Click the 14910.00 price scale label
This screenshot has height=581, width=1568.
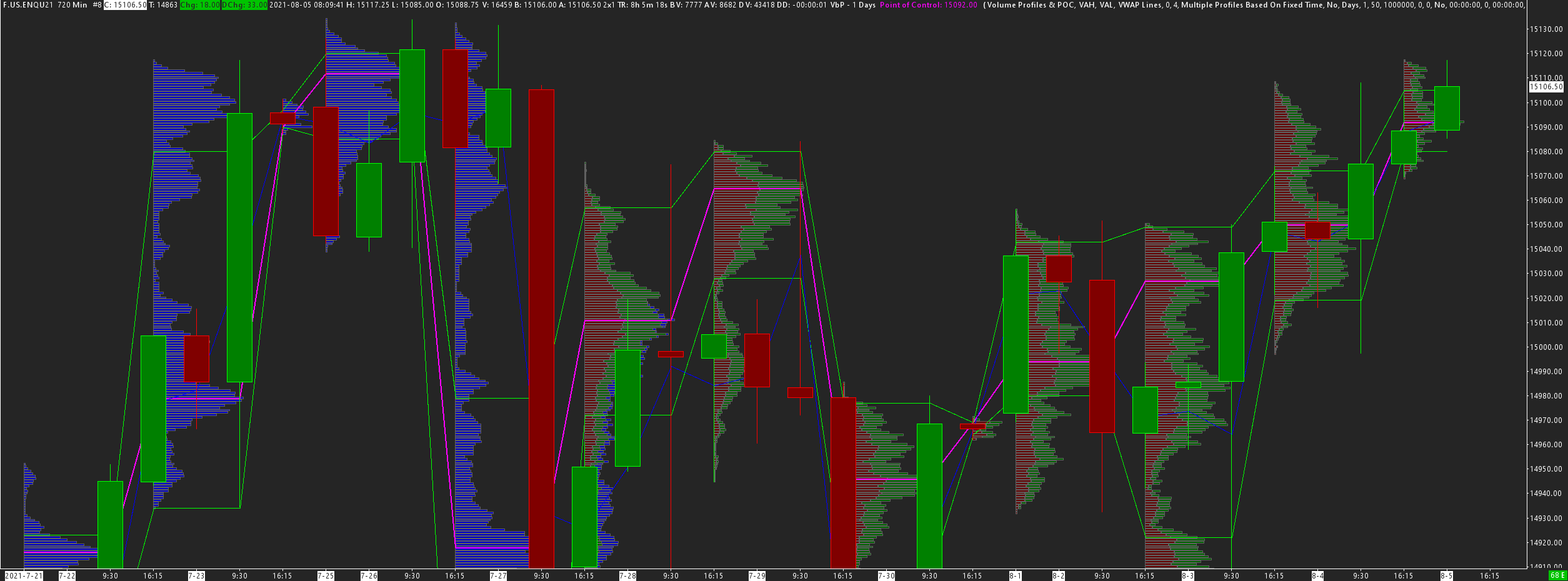[1545, 567]
